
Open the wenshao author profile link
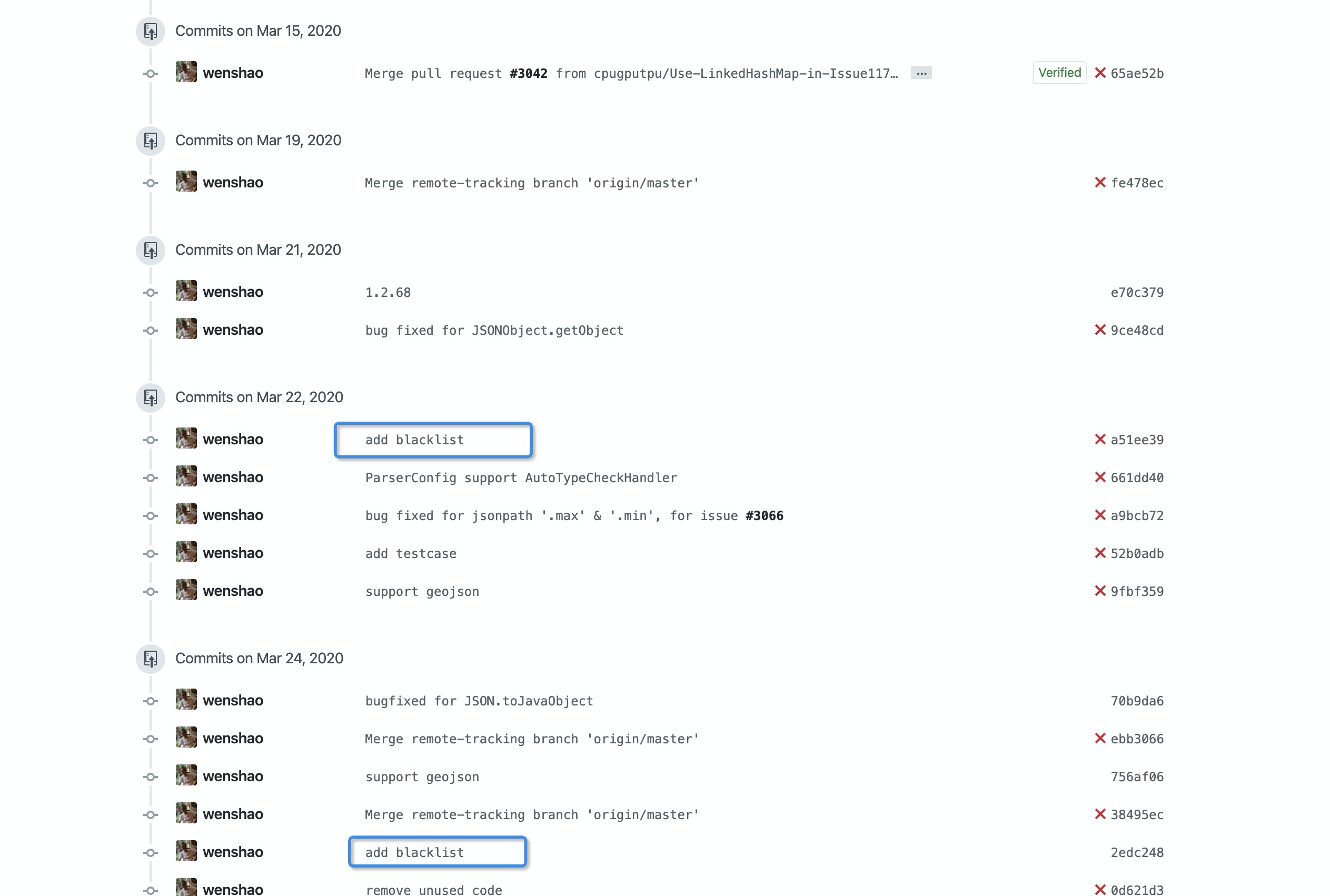pyautogui.click(x=233, y=73)
